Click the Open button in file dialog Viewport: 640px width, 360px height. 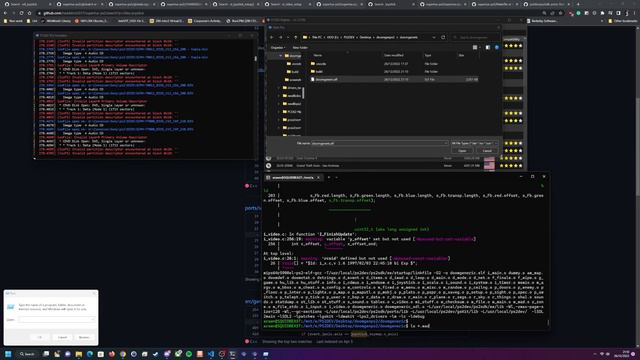[462, 151]
